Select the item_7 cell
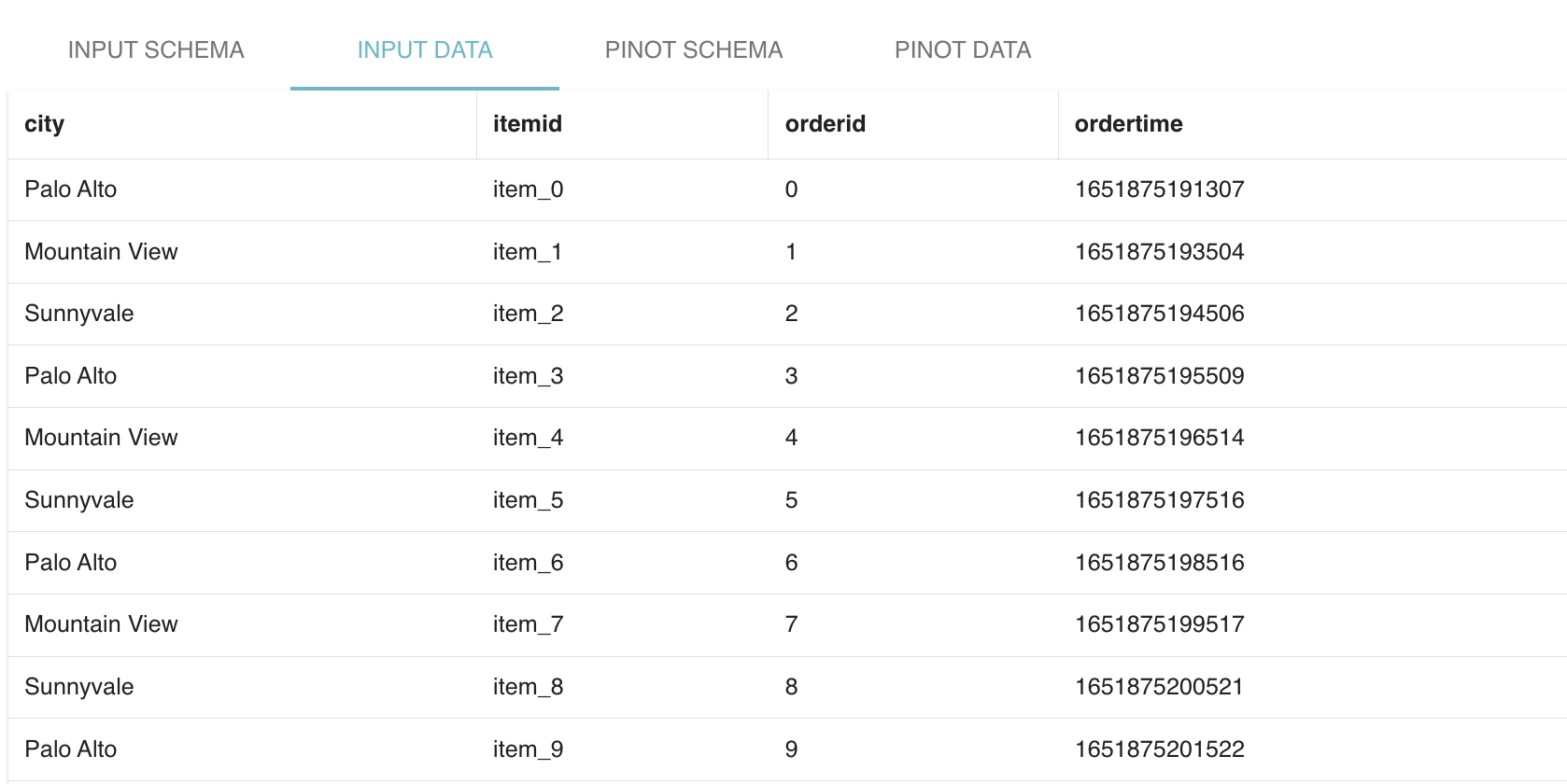This screenshot has width=1567, height=784. [623, 624]
